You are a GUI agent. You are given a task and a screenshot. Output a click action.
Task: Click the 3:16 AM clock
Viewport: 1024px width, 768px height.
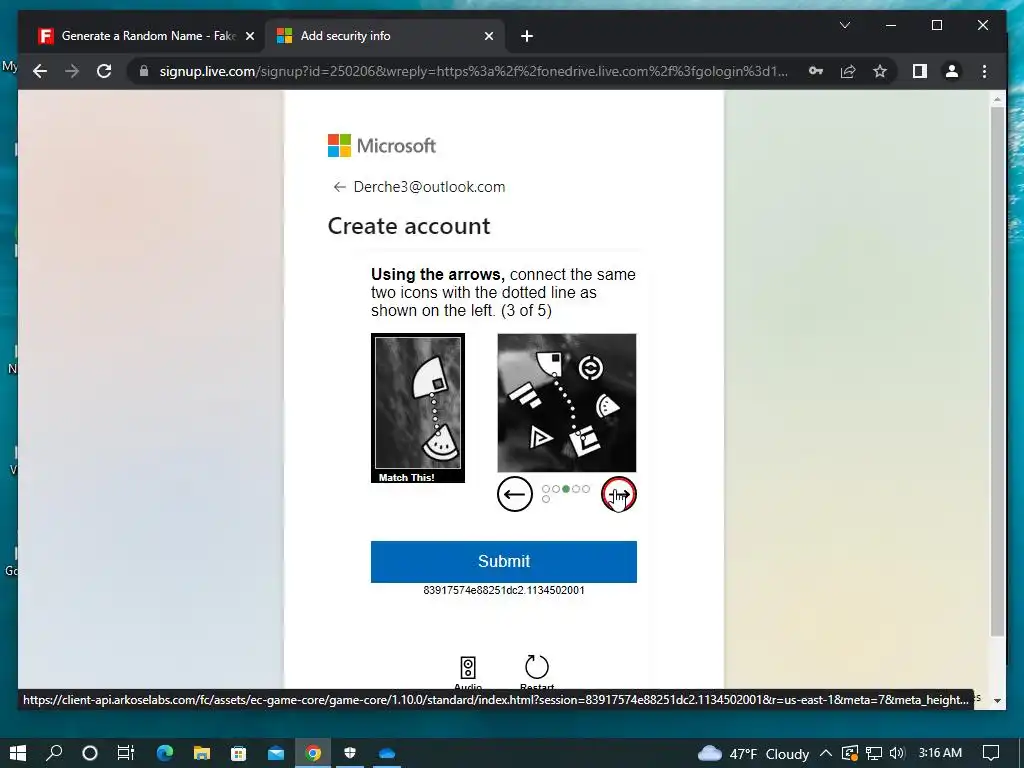pyautogui.click(x=940, y=753)
